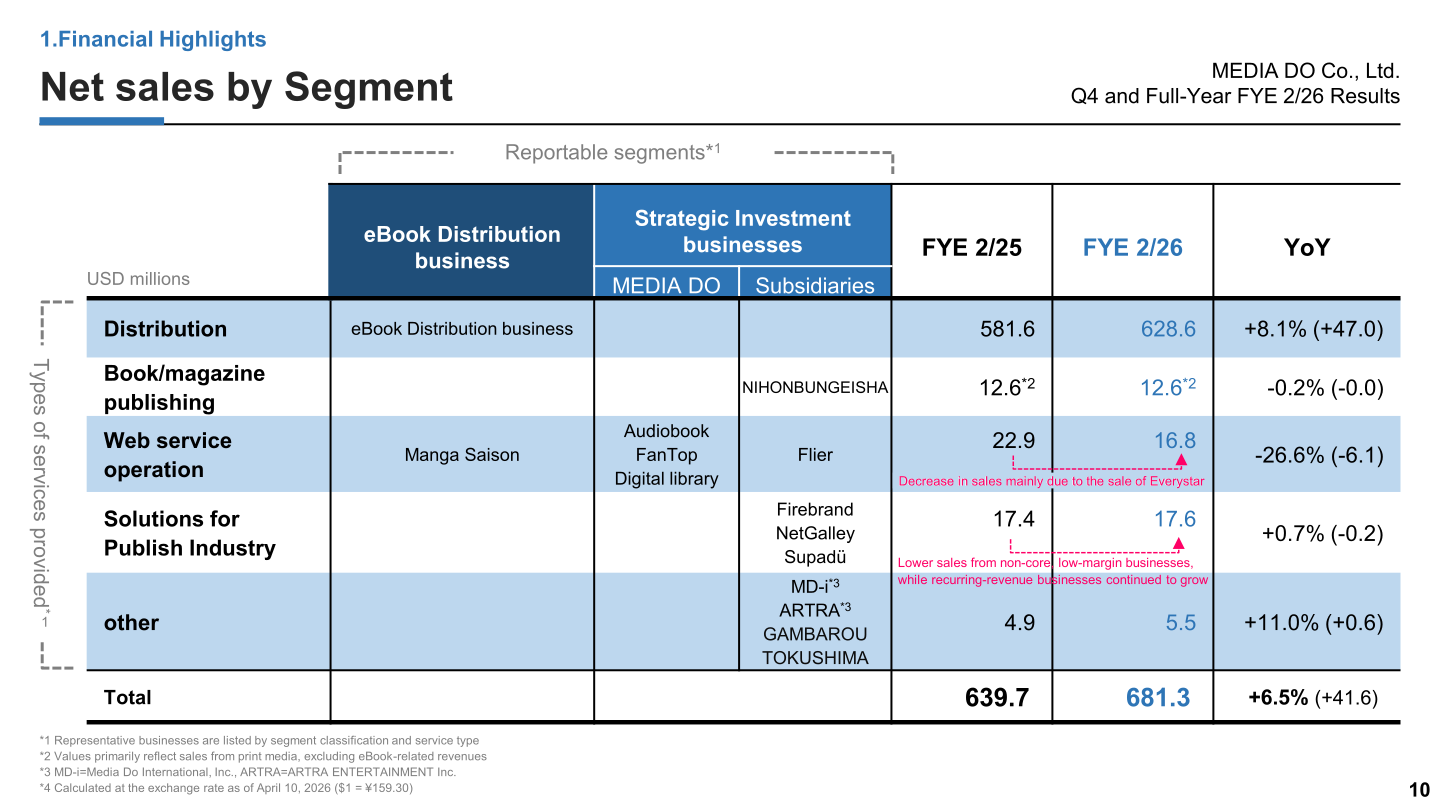Click 'GAMBAROU' in the other row
Image resolution: width=1440 pixels, height=810 pixels.
click(x=815, y=634)
